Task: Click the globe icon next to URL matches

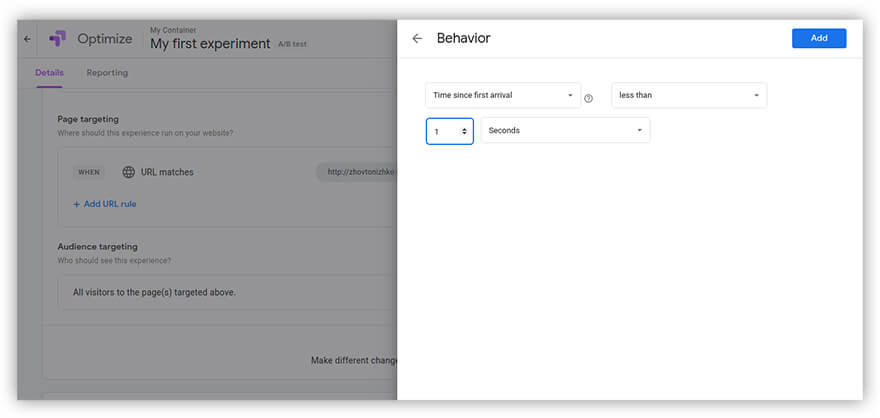Action: pyautogui.click(x=129, y=172)
